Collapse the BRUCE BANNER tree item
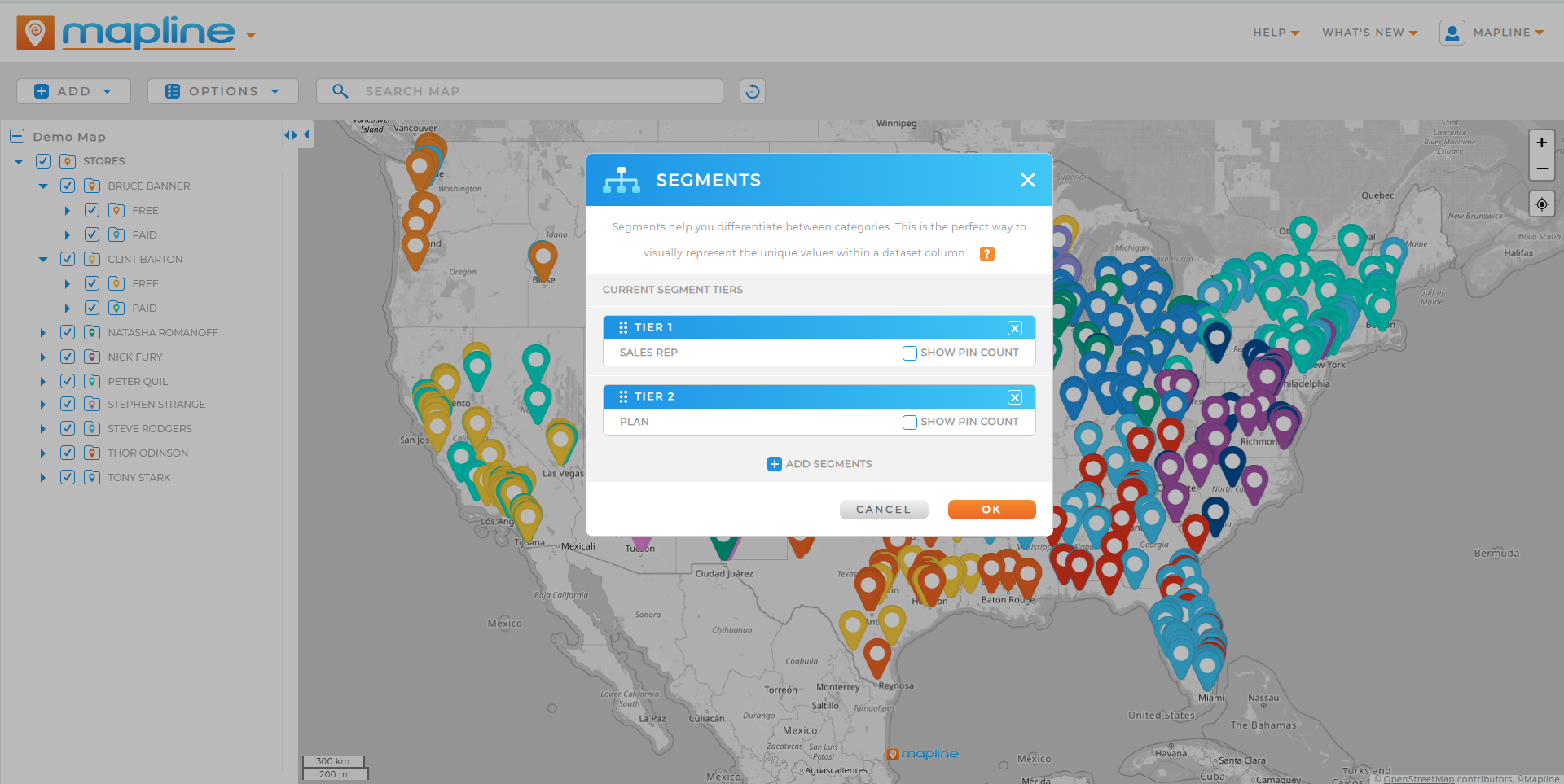 click(42, 186)
